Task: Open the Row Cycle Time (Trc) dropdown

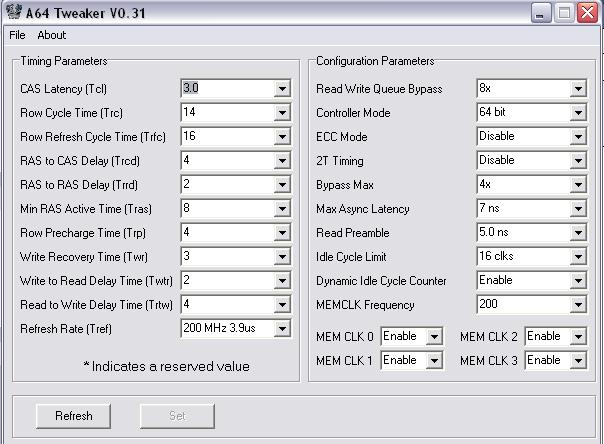Action: pos(282,113)
